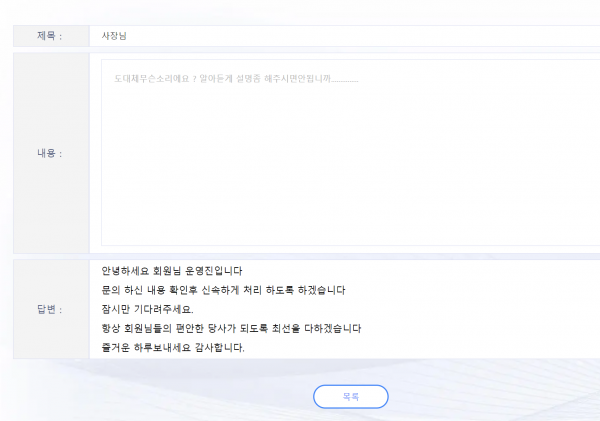
Task: Click the 내용 field label
Action: tap(50, 153)
